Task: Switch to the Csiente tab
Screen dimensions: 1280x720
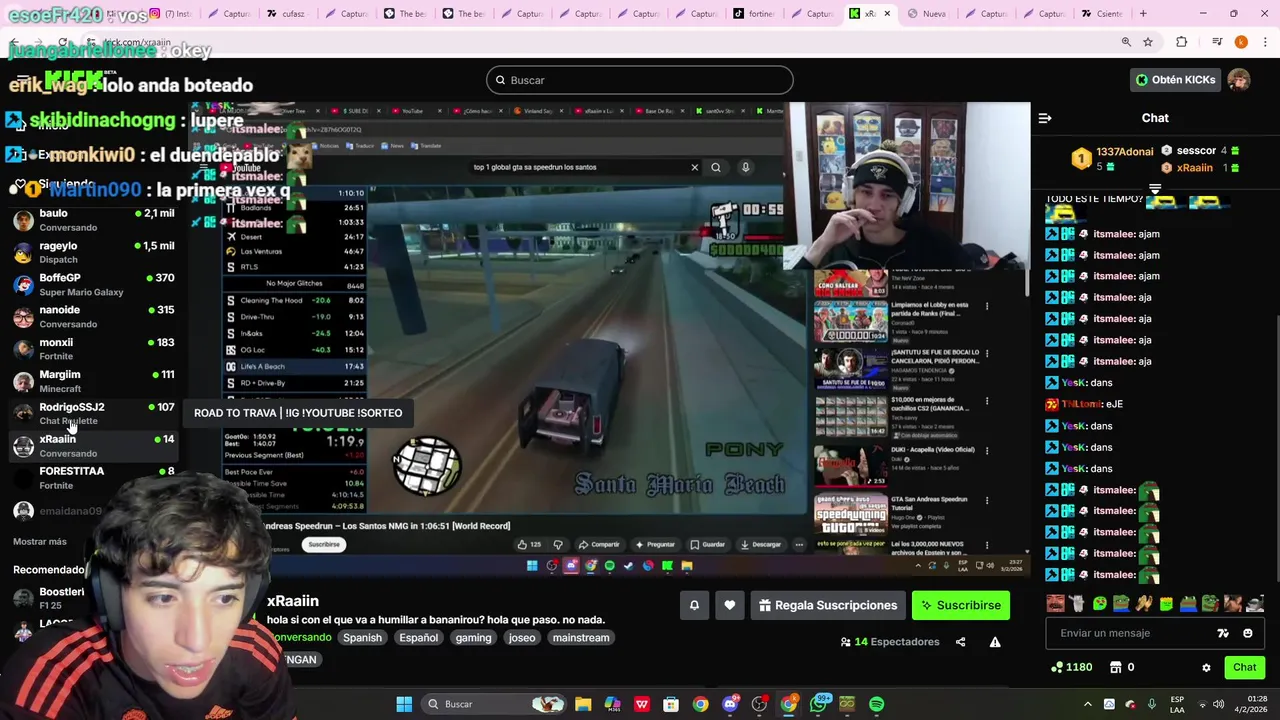Action: (1103, 14)
